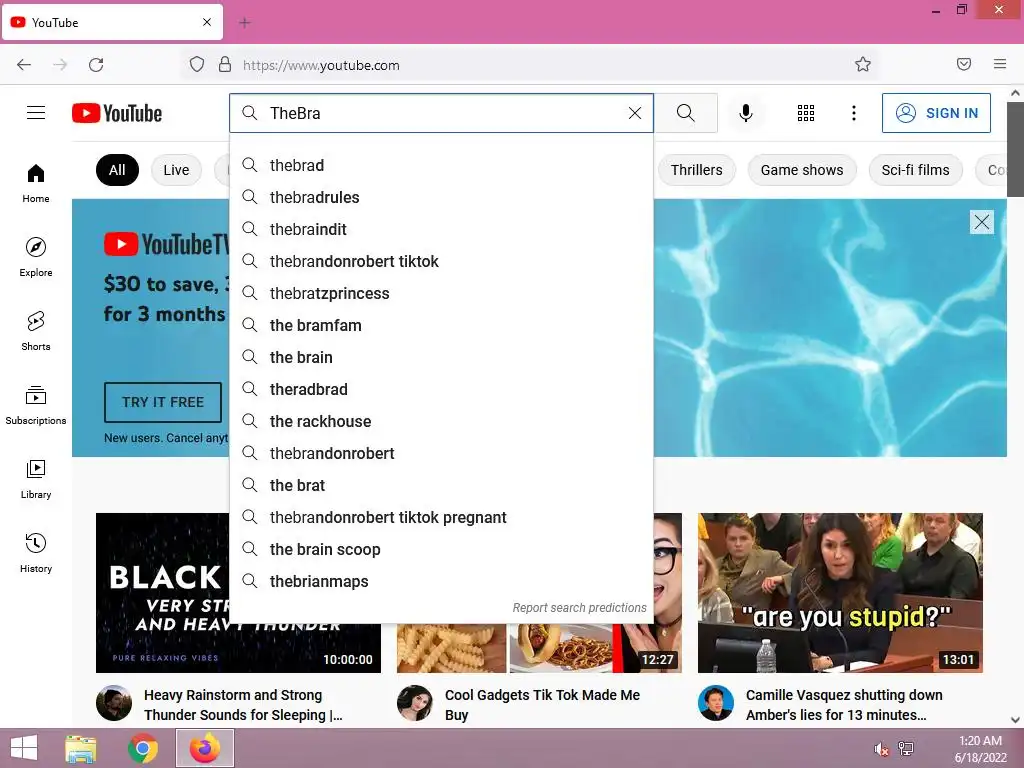Screen dimensions: 1024x768
Task: Click the Save to Pocket icon
Action: (964, 64)
